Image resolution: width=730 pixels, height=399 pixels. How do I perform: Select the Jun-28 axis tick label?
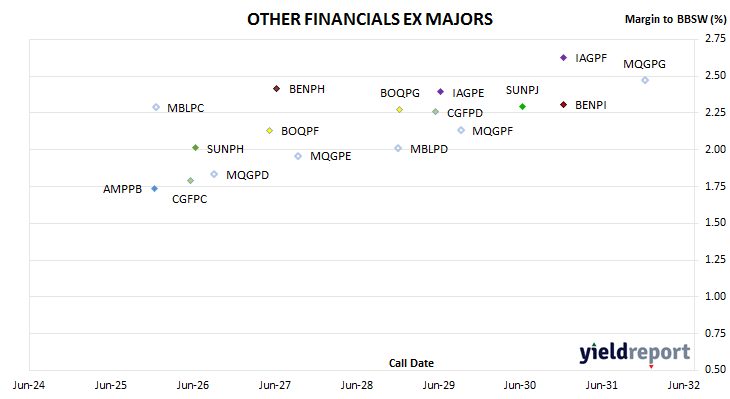(357, 385)
